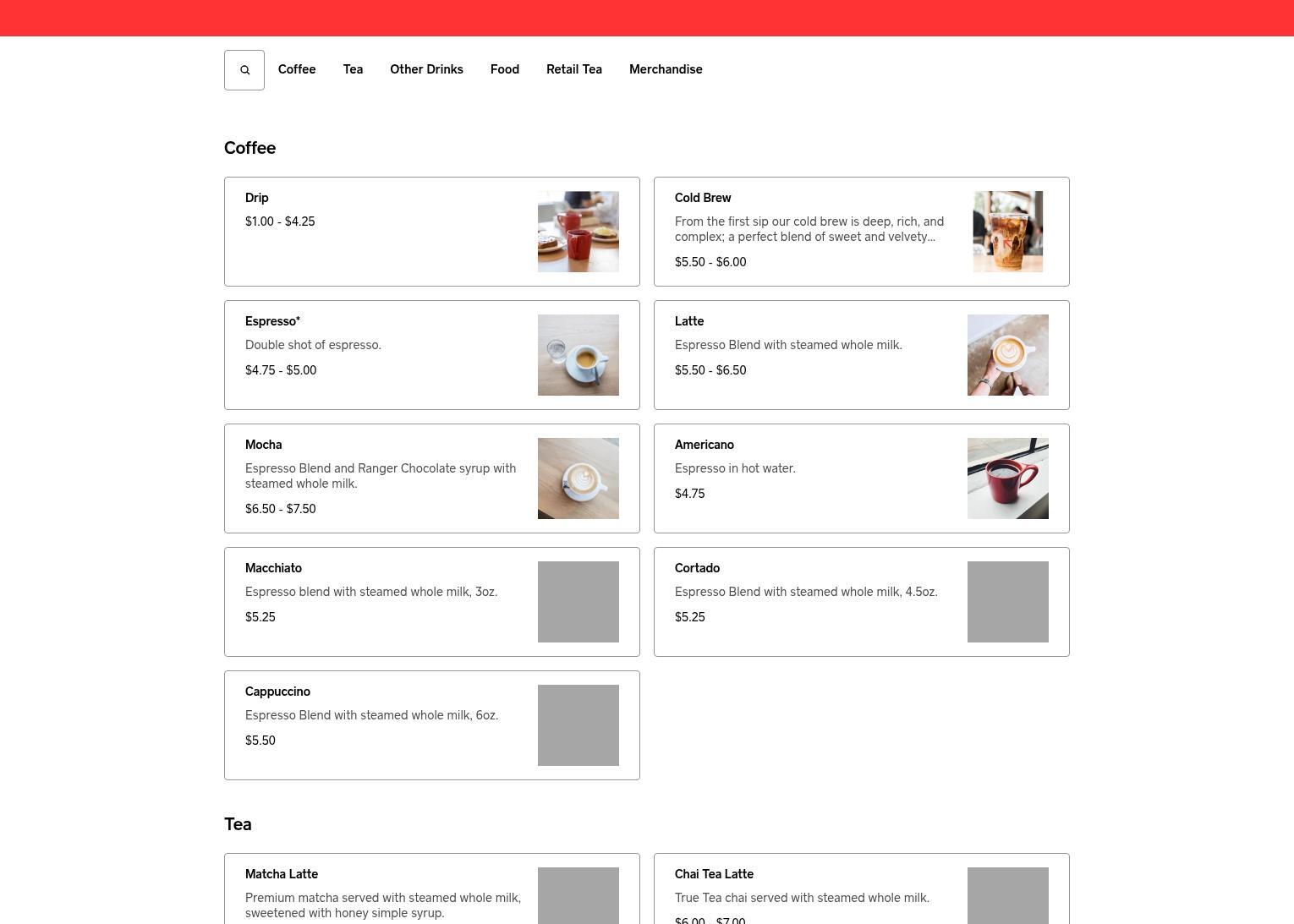
Task: Click the Cold Brew price $5.50 - $6.00
Action: pyautogui.click(x=710, y=262)
